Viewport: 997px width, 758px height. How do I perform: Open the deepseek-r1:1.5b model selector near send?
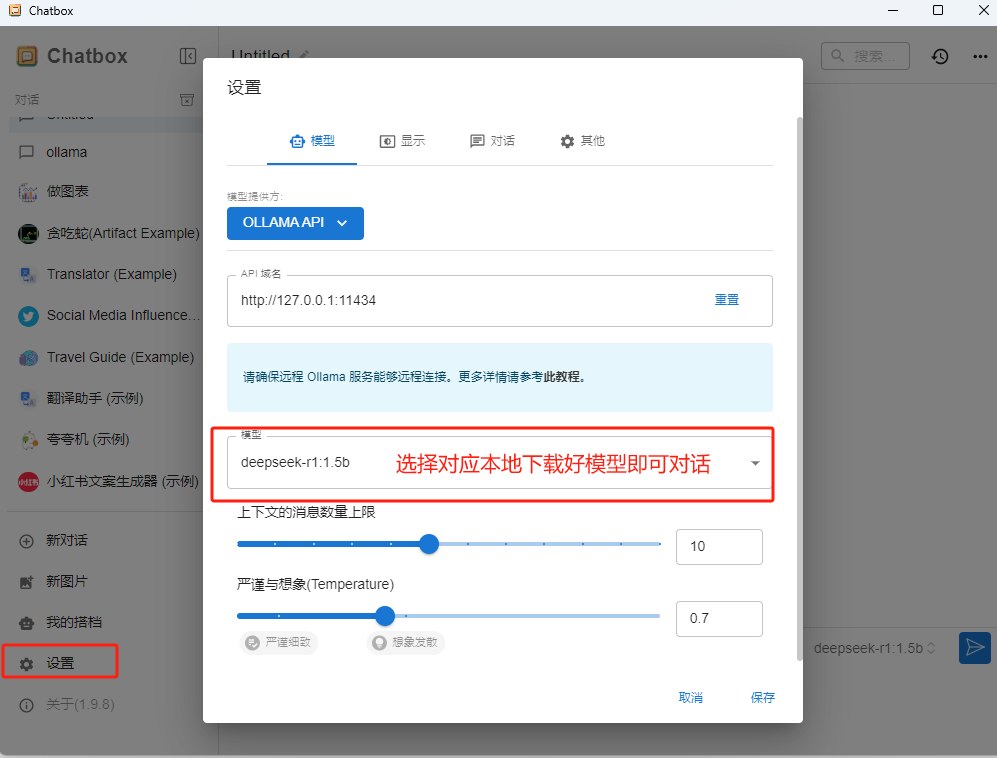click(874, 648)
